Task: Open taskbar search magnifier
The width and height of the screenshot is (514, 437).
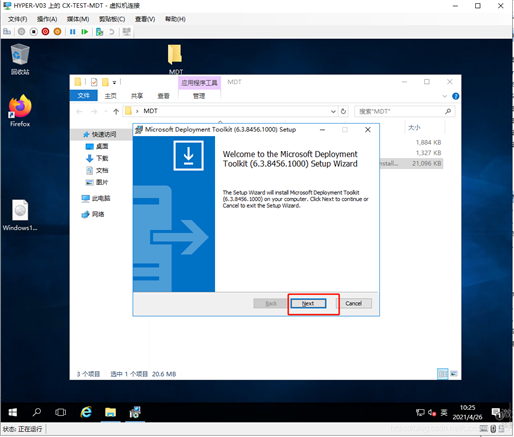Action: [37, 413]
